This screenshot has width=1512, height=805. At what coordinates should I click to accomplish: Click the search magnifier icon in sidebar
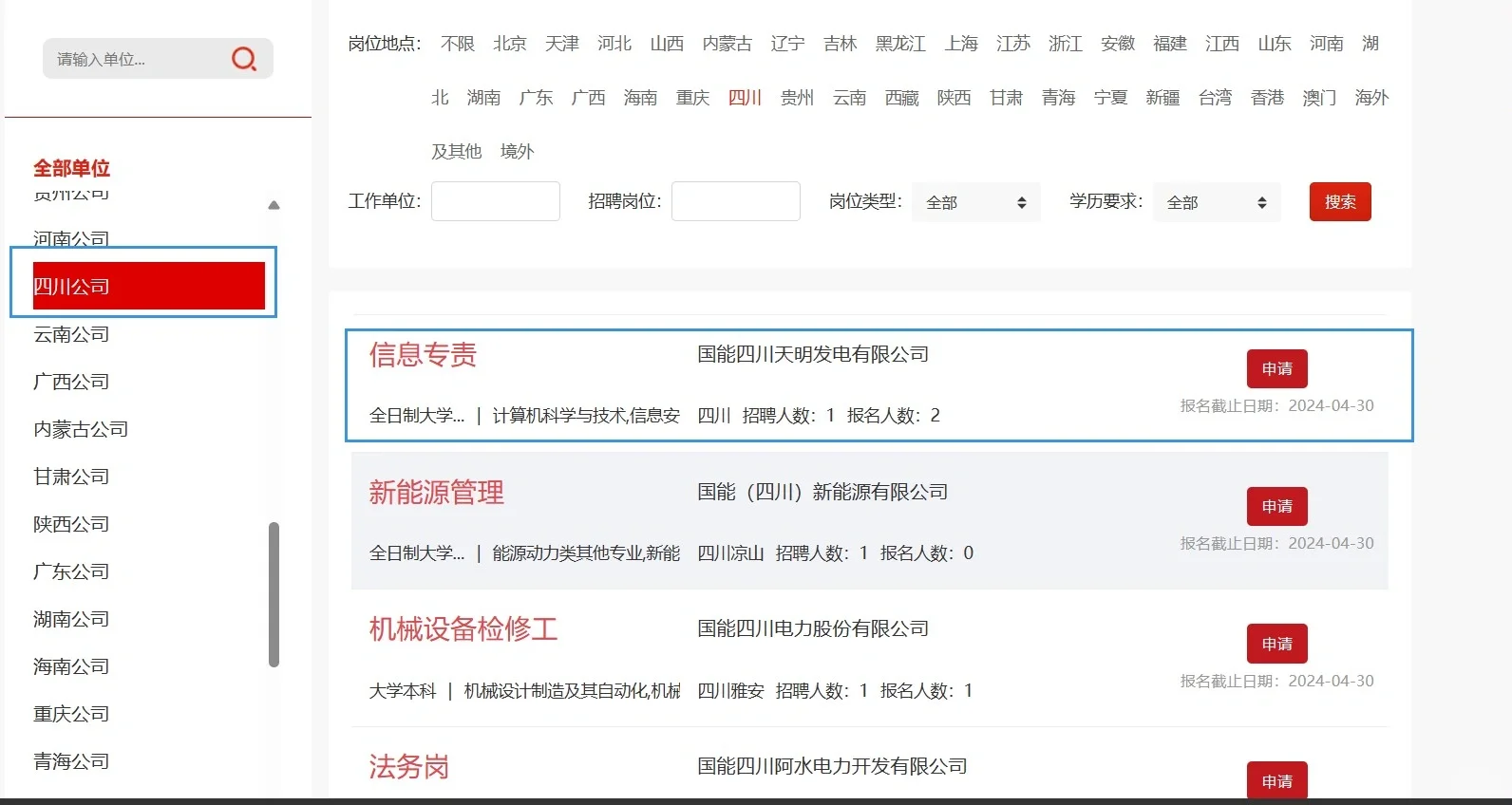click(x=244, y=59)
